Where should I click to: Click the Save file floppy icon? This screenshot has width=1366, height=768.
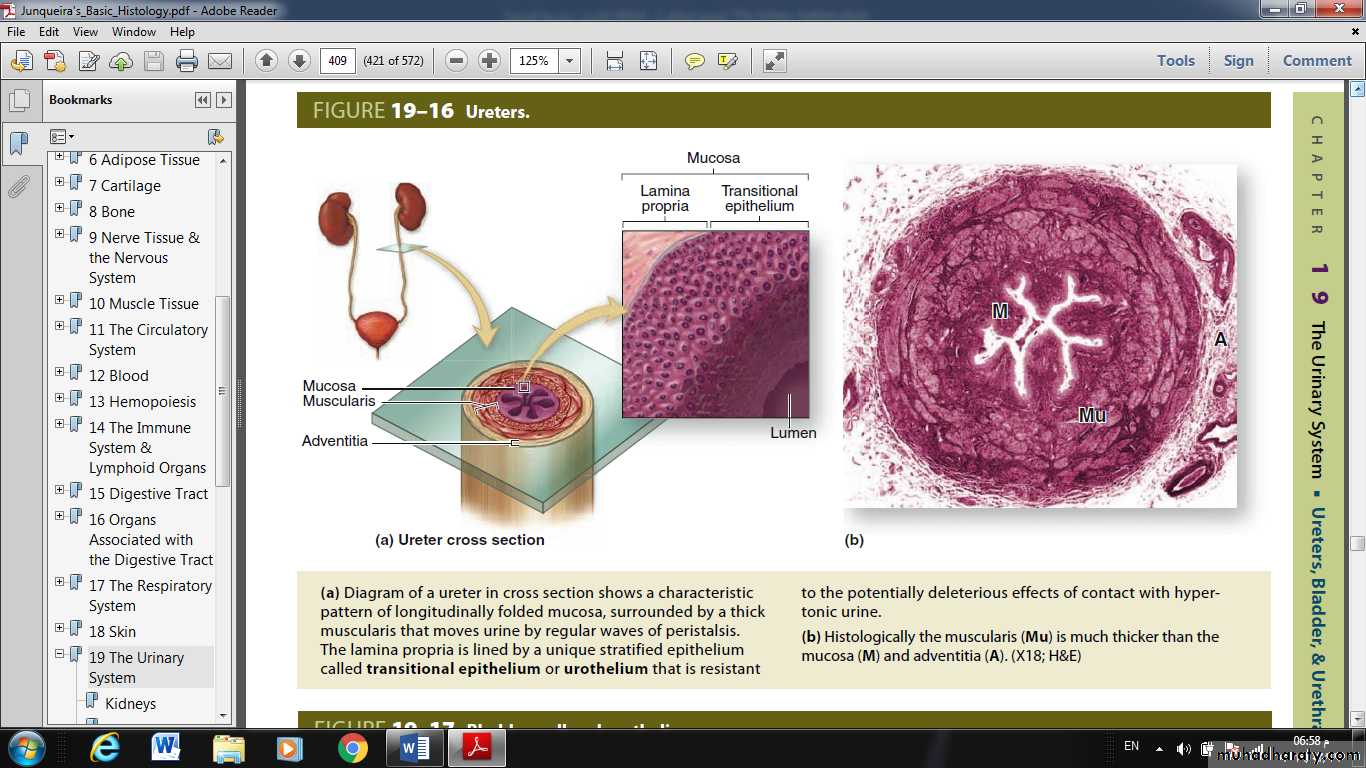point(153,61)
